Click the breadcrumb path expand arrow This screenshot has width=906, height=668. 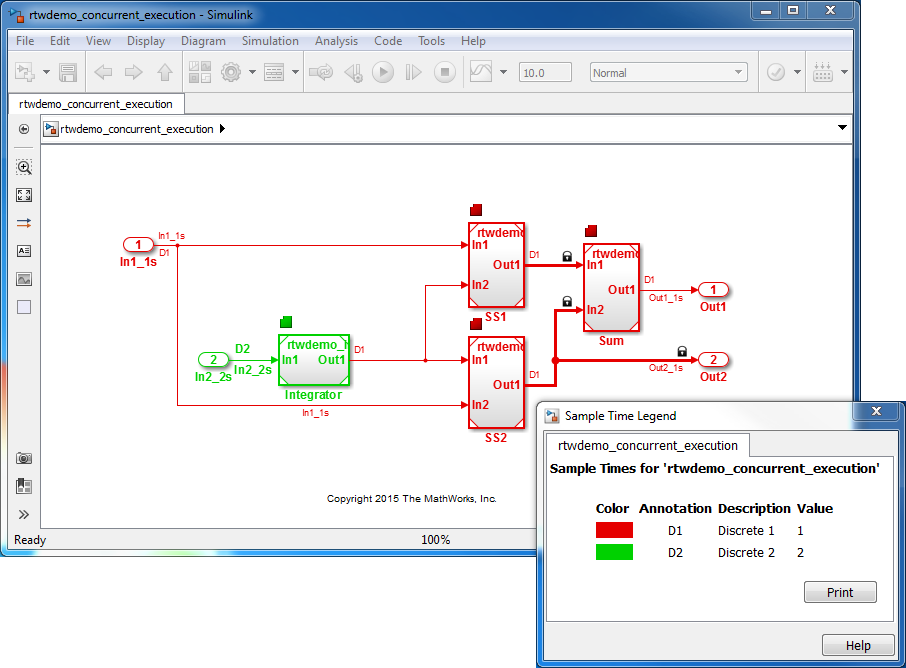[222, 129]
